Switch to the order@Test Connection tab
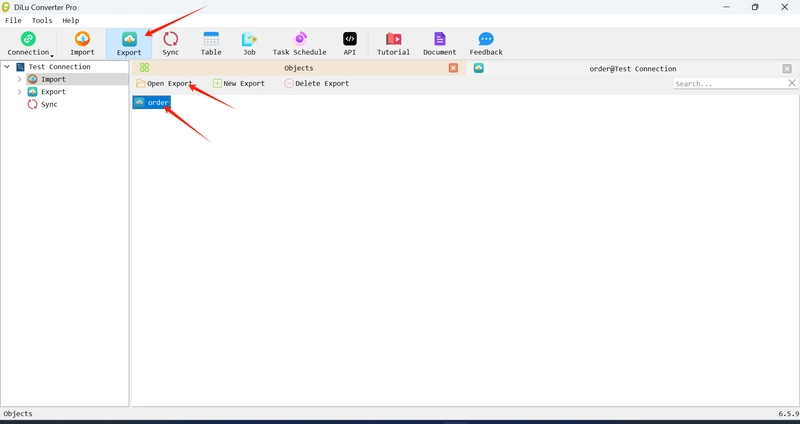Viewport: 800px width, 424px height. coord(633,68)
